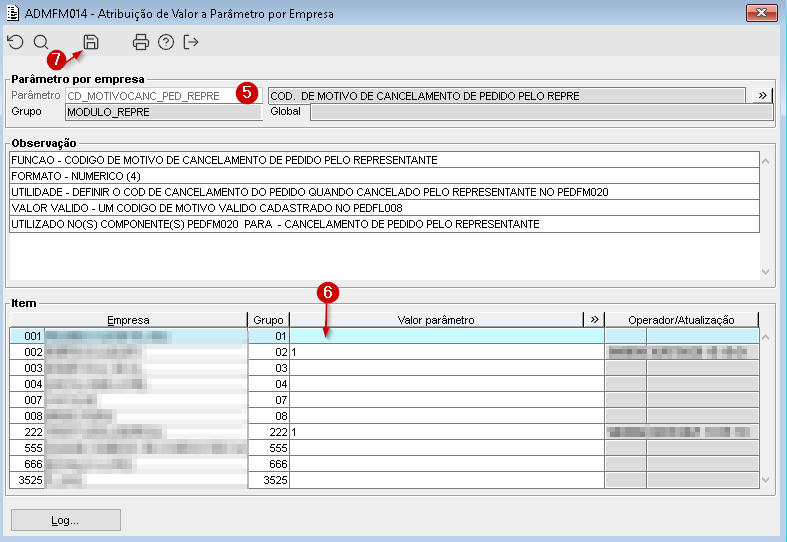Click the Empresa column header
Image resolution: width=787 pixels, height=542 pixels.
(128, 320)
